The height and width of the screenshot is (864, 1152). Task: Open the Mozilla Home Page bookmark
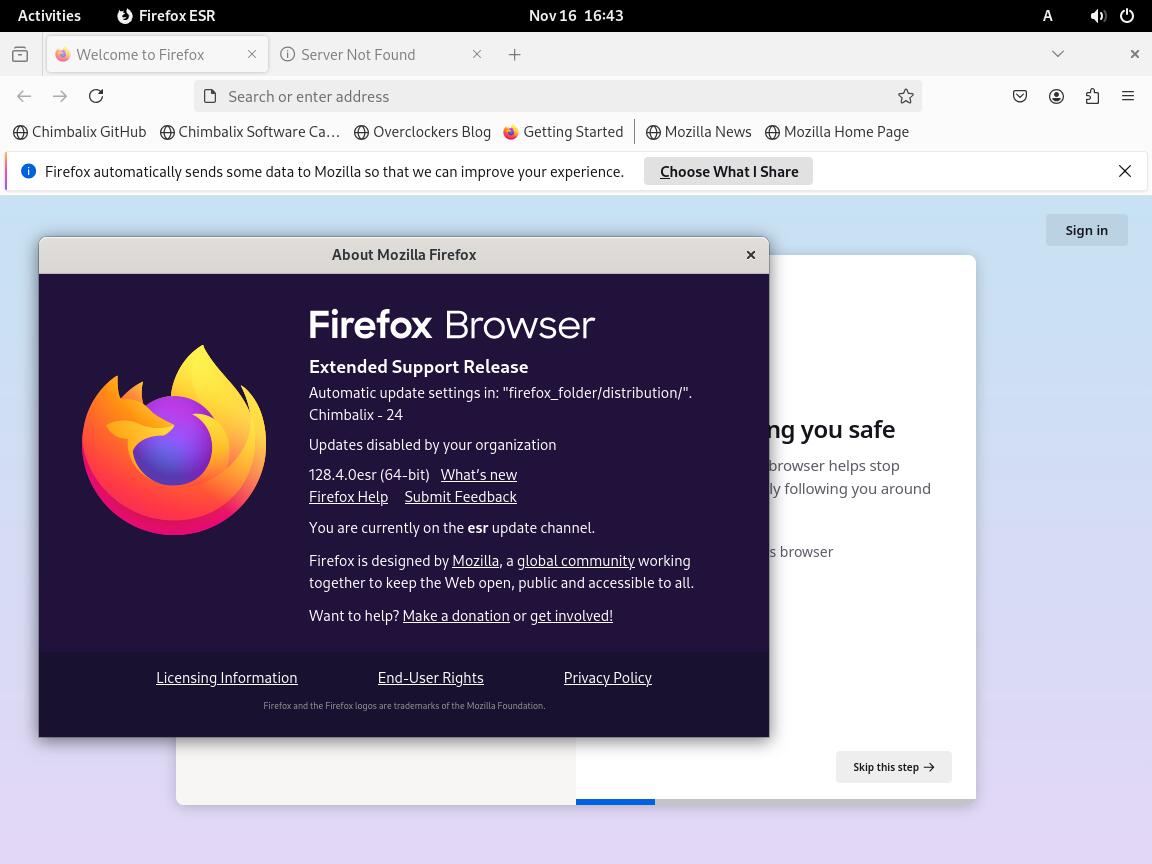coord(837,132)
